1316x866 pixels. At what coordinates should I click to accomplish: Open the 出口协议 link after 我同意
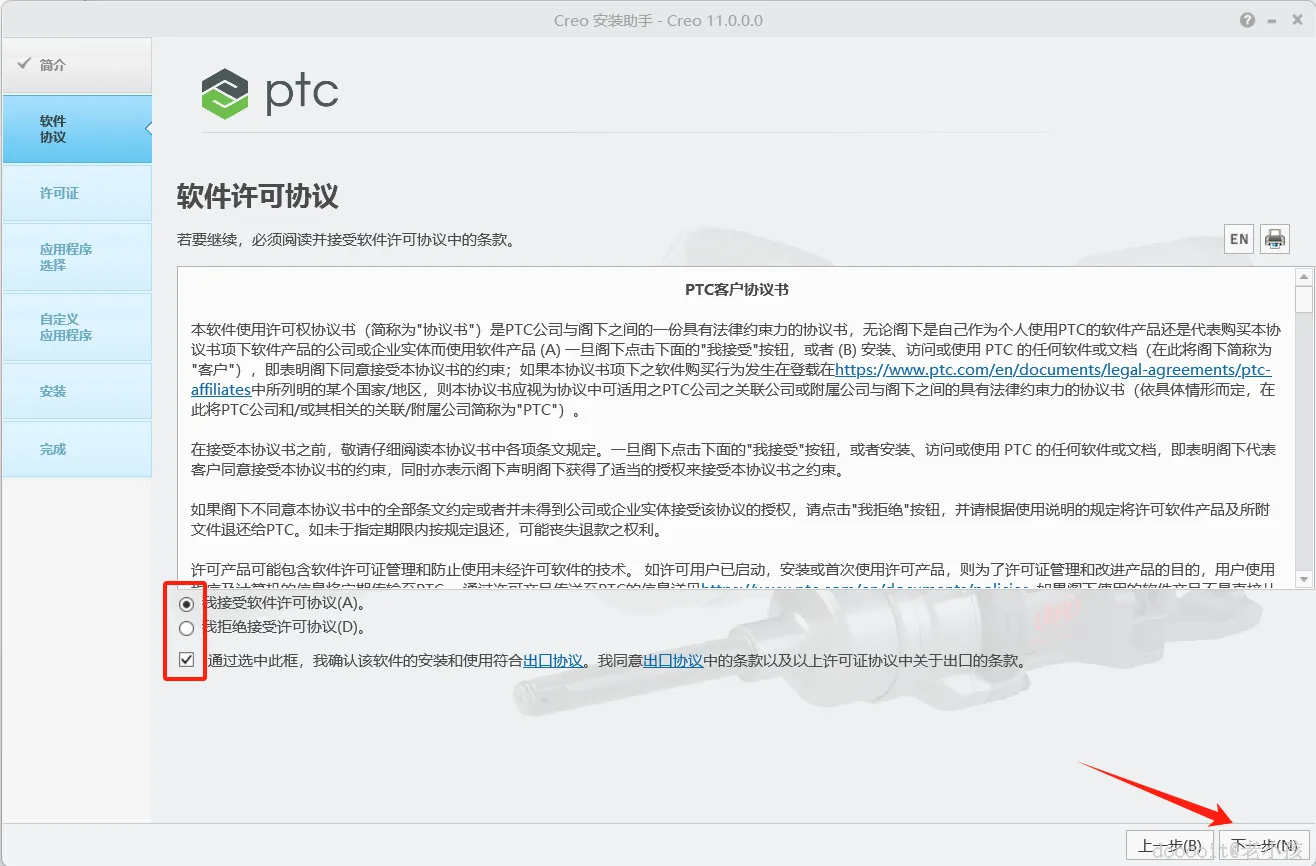point(672,660)
